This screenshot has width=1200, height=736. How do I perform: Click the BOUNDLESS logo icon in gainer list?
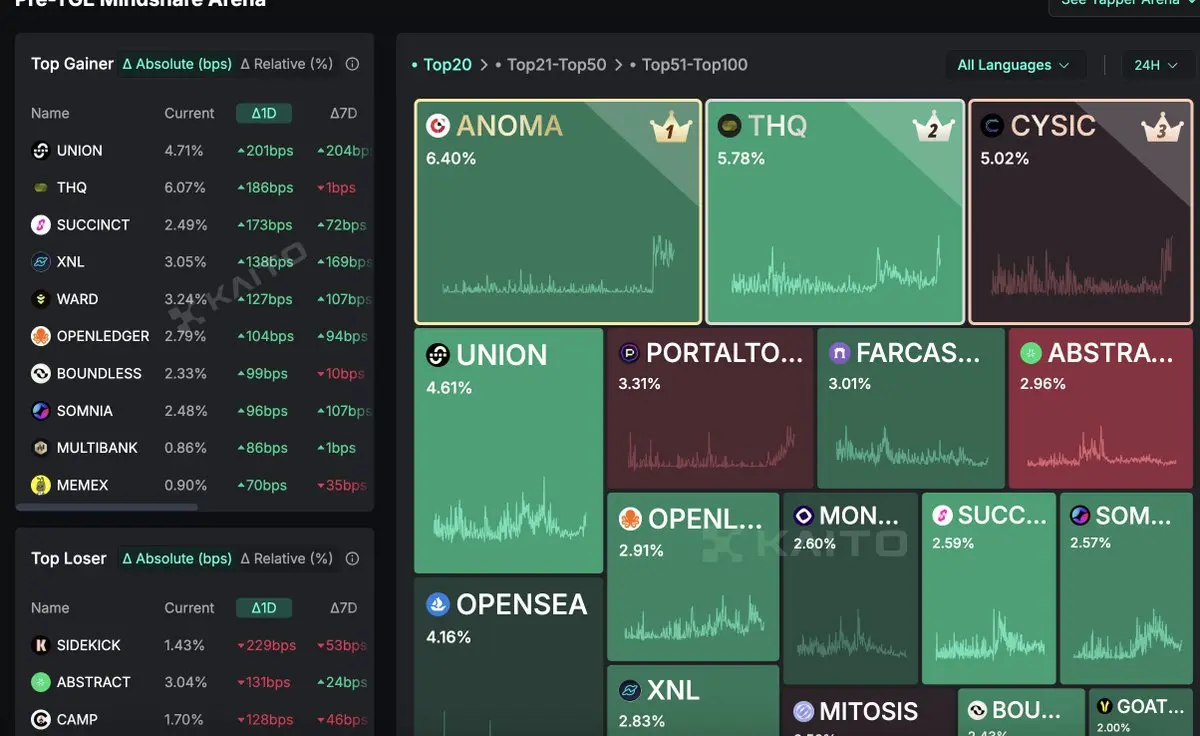click(x=41, y=373)
